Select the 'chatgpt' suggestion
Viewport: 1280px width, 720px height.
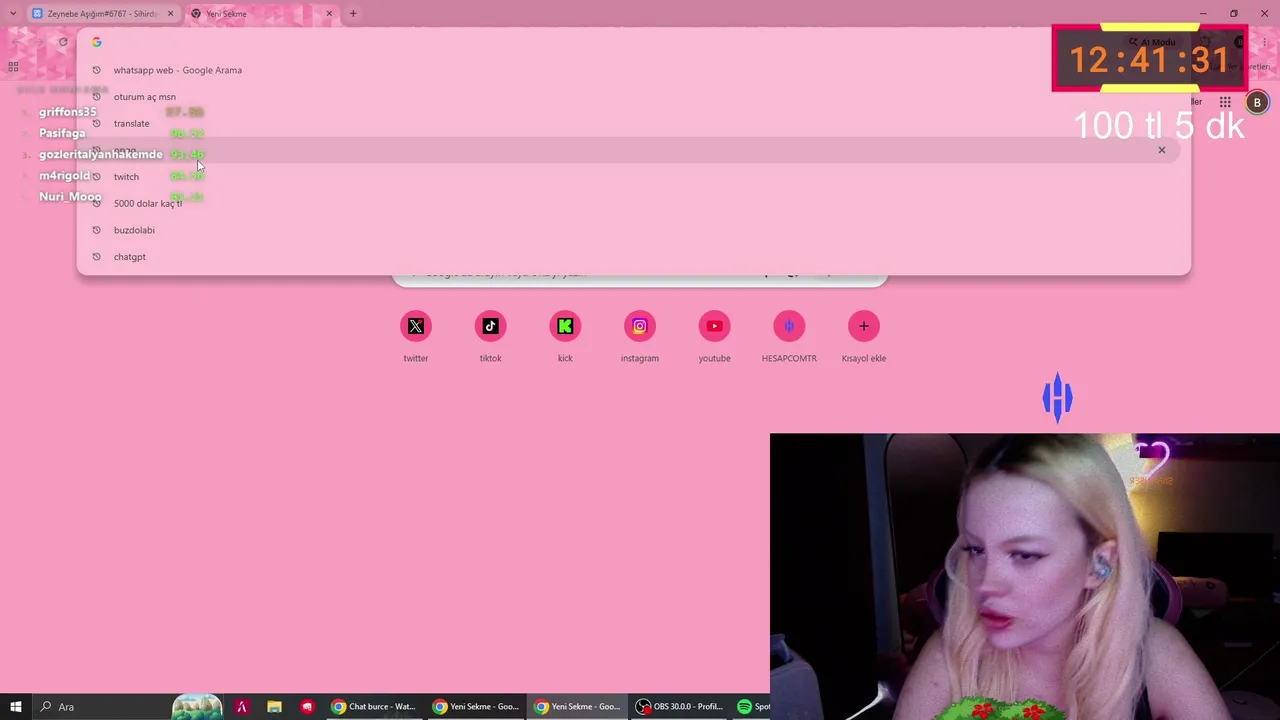click(x=634, y=257)
